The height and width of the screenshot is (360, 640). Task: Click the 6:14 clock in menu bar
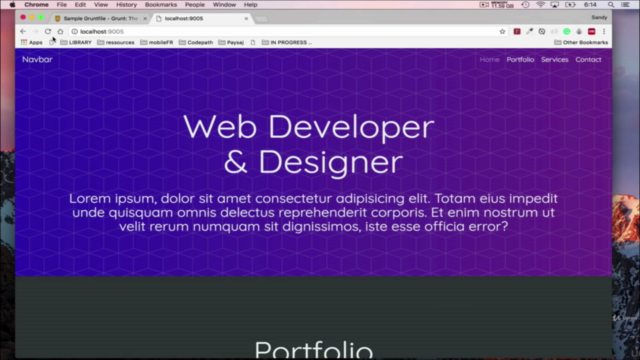coord(590,4)
